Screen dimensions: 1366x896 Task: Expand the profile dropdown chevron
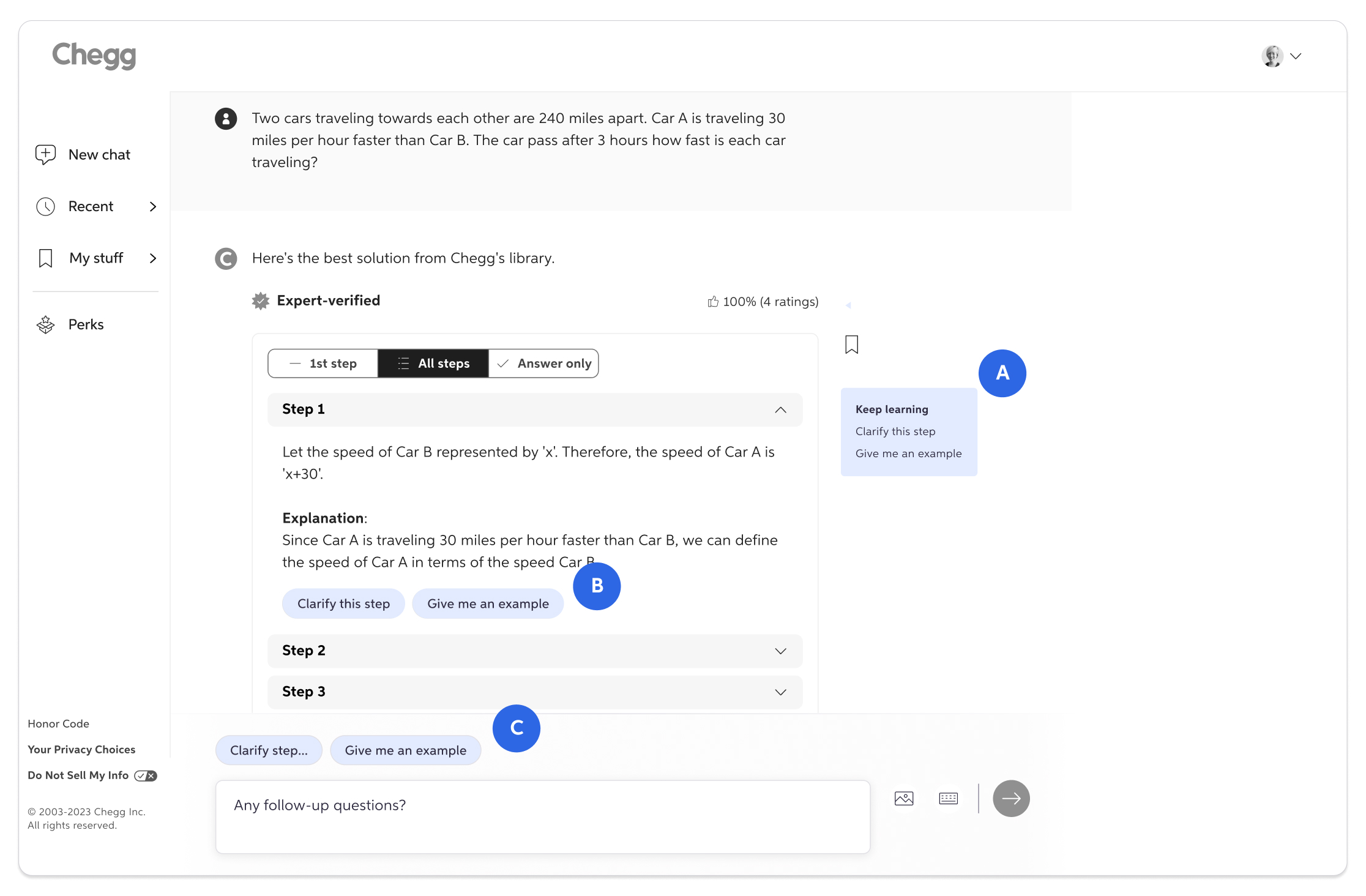click(x=1296, y=56)
